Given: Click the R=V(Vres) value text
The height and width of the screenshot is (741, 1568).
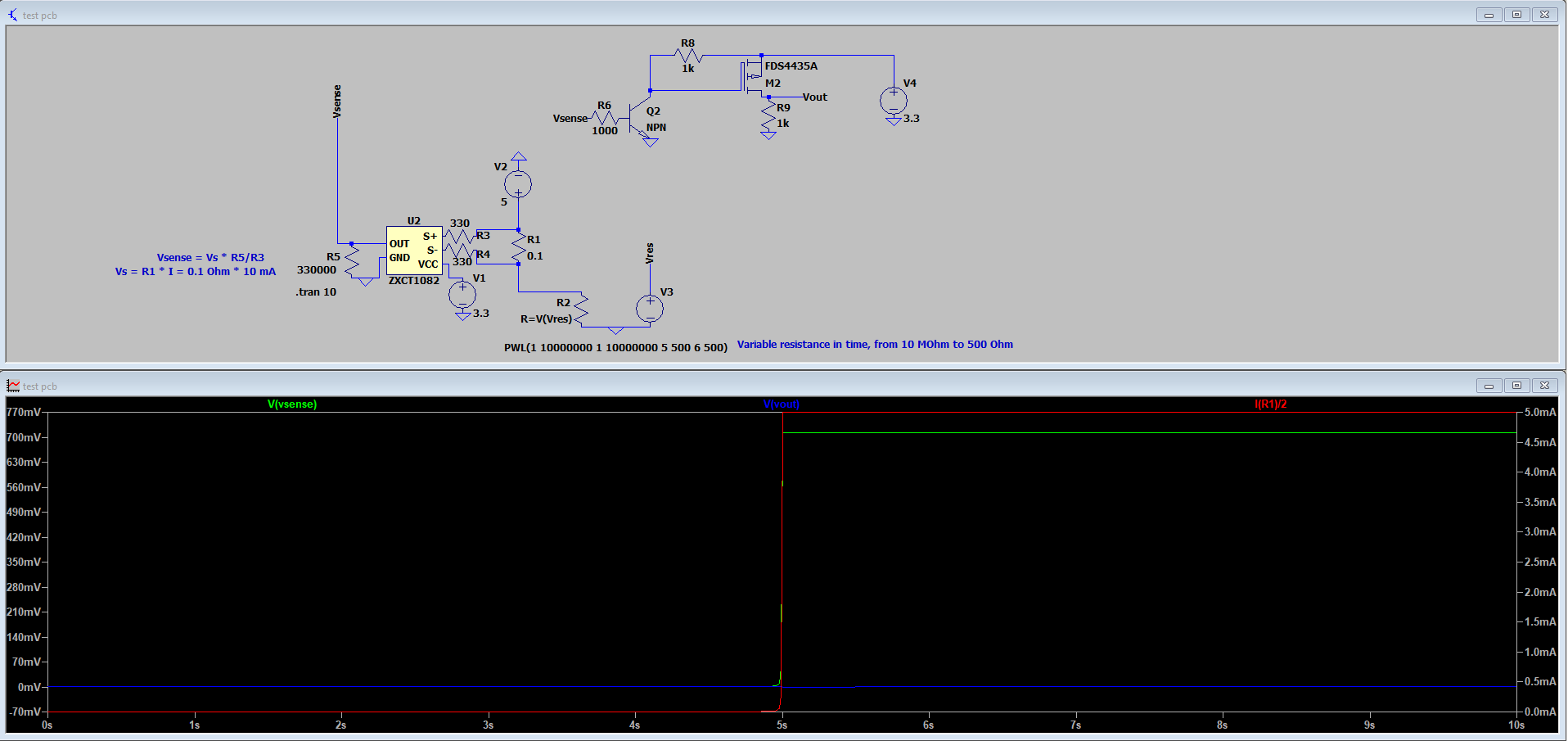Looking at the screenshot, I should (x=546, y=319).
